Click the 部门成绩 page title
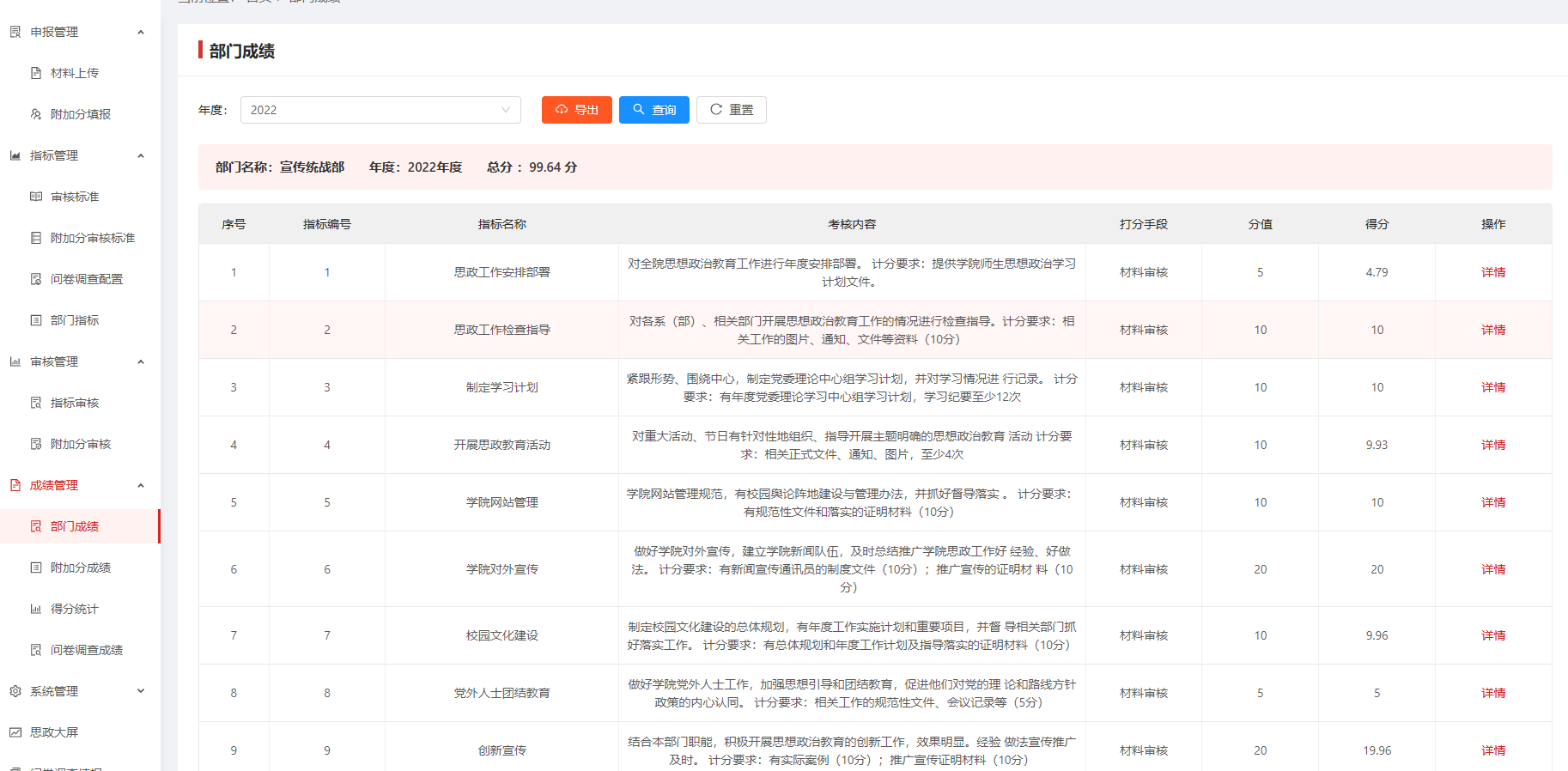 (242, 52)
